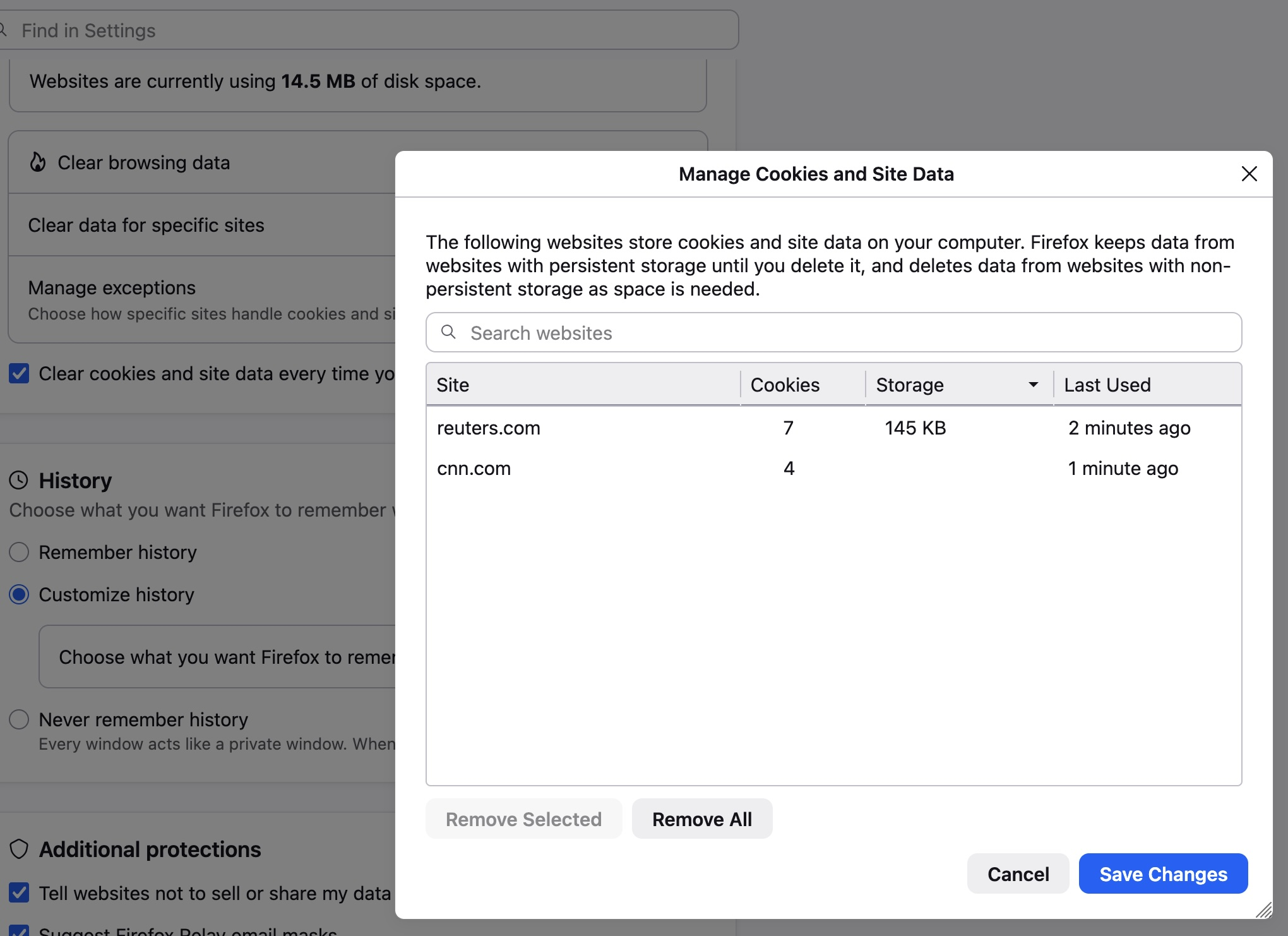
Task: Click the magnifier icon in Search websites
Action: tap(448, 332)
